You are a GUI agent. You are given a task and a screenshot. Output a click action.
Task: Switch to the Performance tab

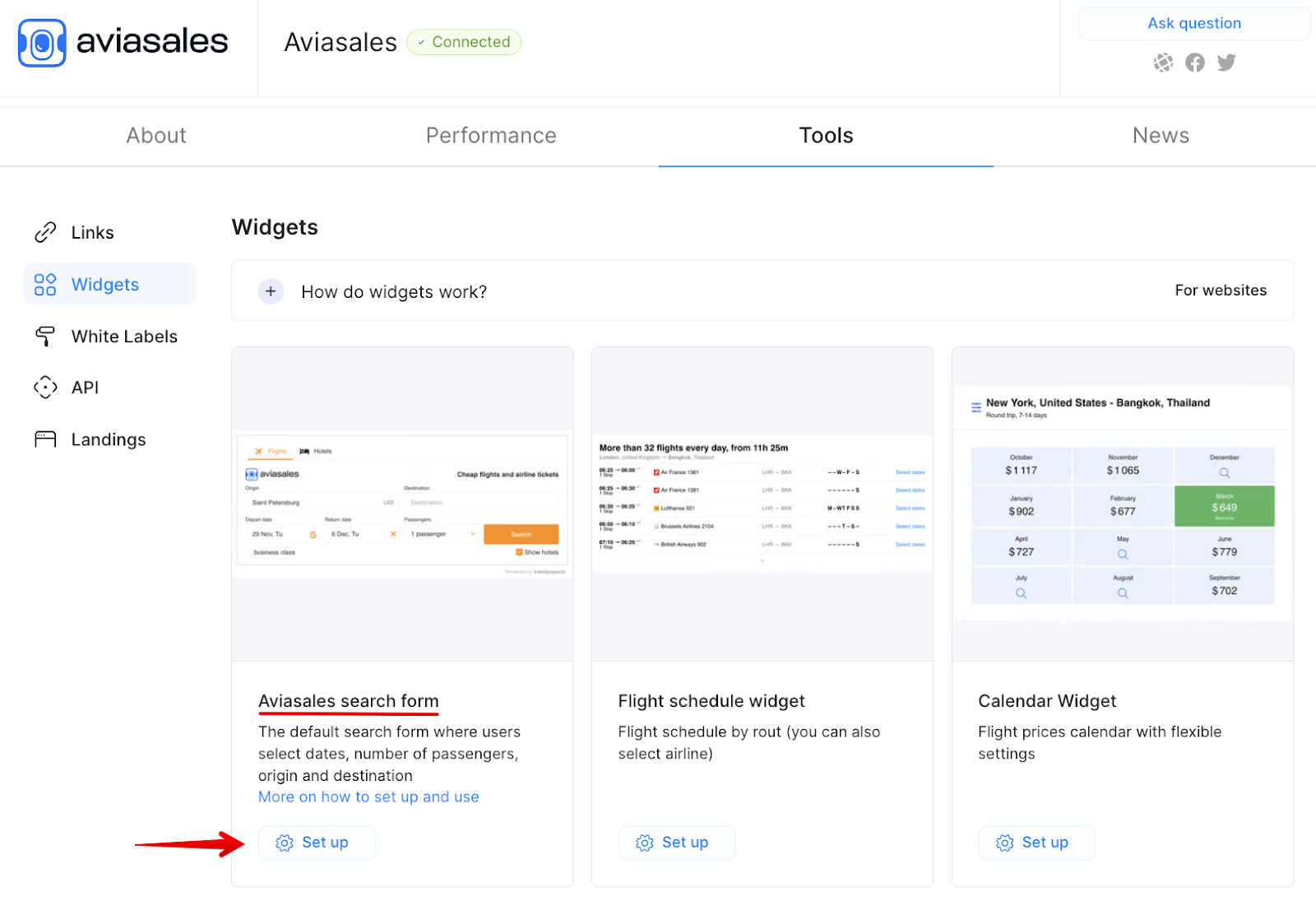[491, 135]
